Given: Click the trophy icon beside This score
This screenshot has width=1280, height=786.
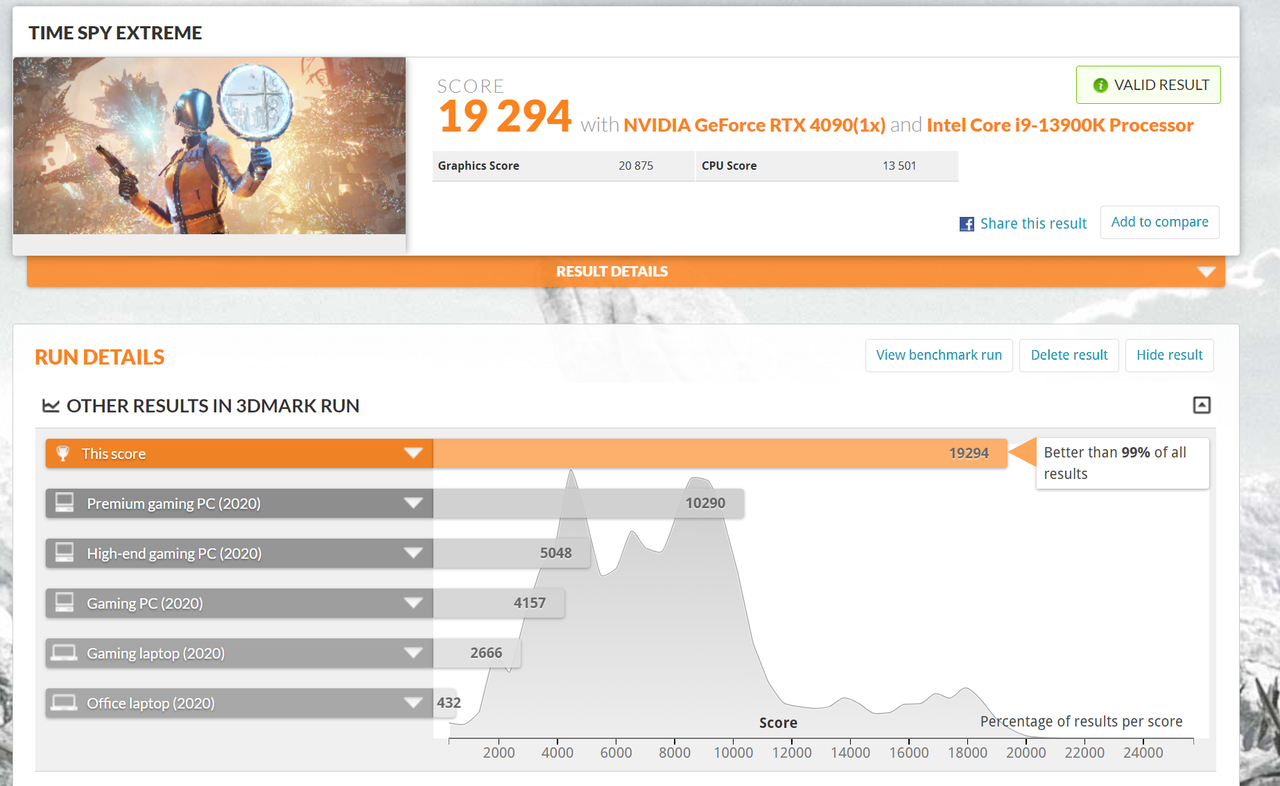Looking at the screenshot, I should click(x=63, y=453).
